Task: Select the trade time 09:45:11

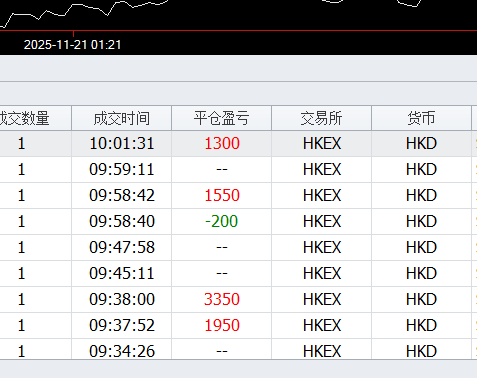Action: click(x=122, y=273)
